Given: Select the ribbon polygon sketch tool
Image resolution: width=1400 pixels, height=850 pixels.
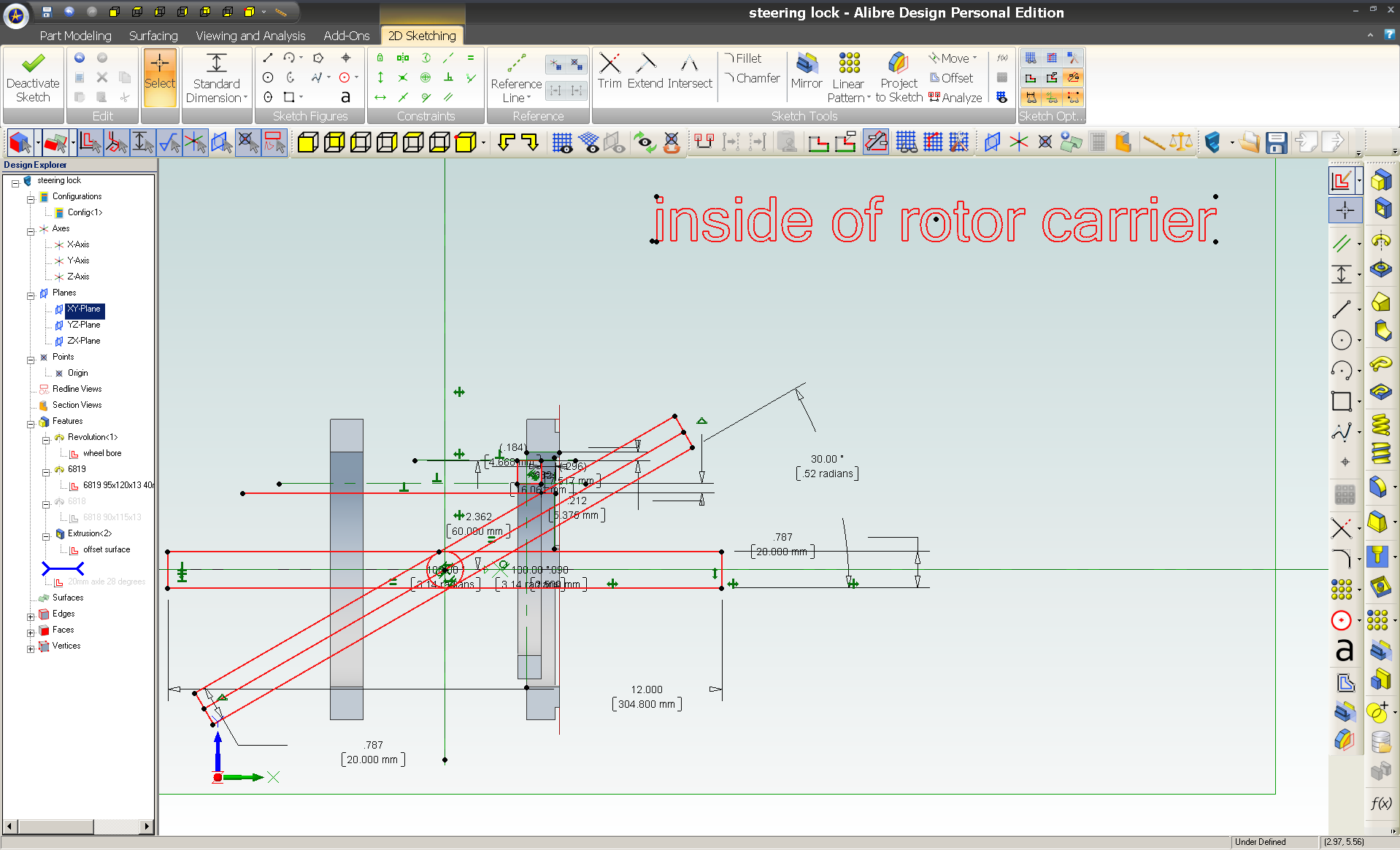Looking at the screenshot, I should click(318, 58).
